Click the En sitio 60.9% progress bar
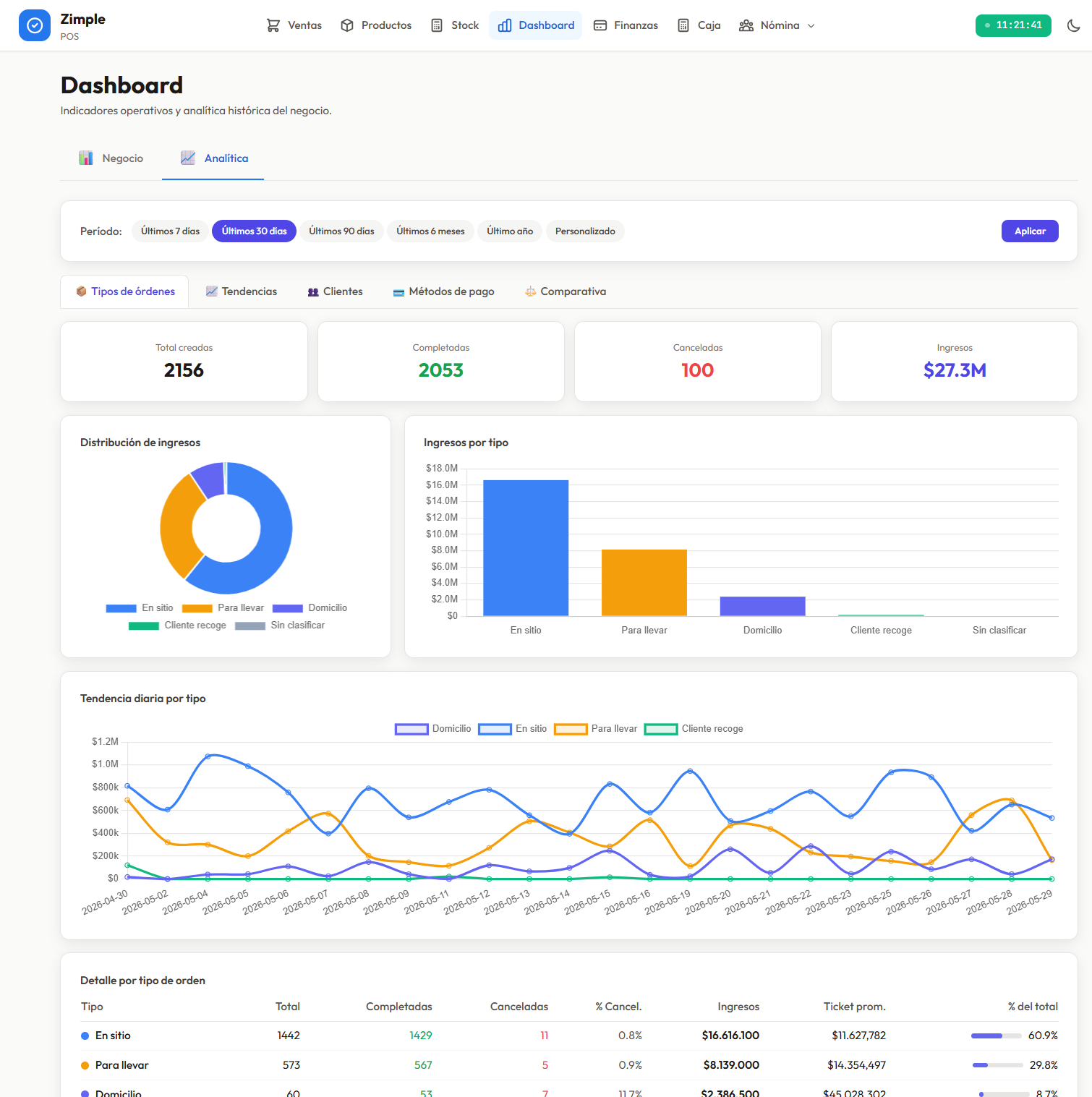The image size is (1092, 1097). 997,1036
